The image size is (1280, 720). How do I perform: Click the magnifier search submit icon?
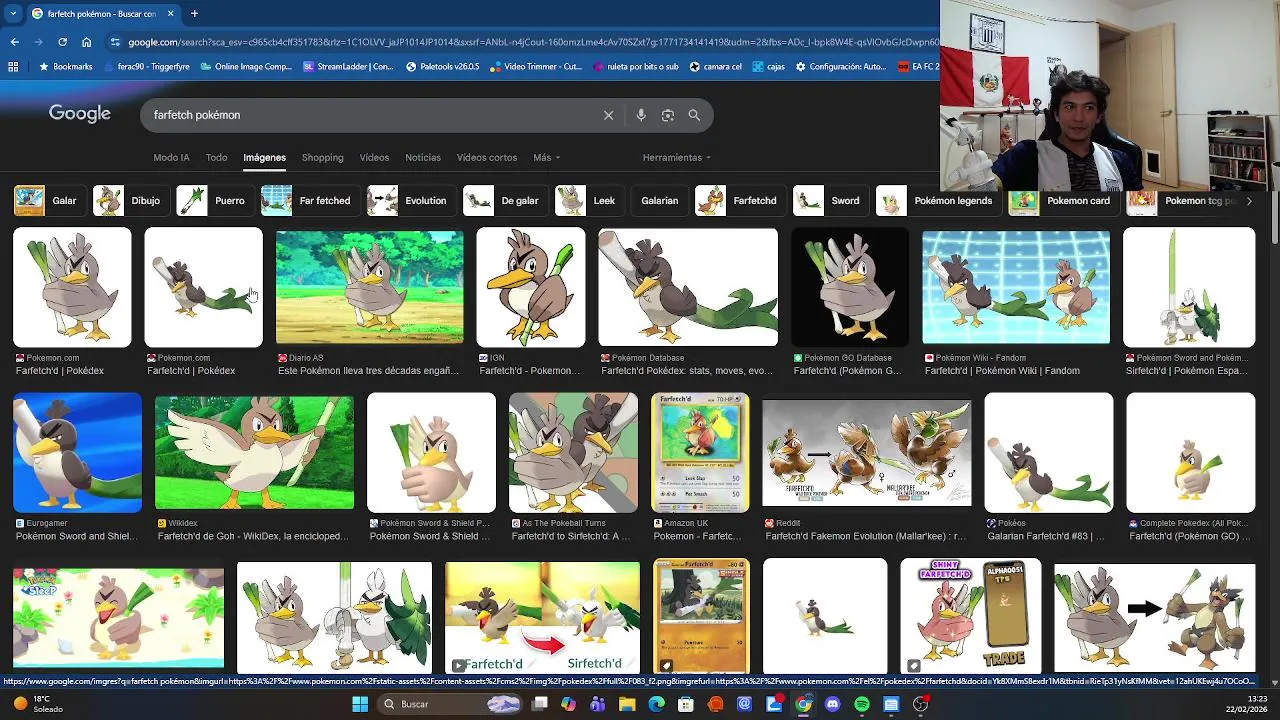(x=694, y=115)
